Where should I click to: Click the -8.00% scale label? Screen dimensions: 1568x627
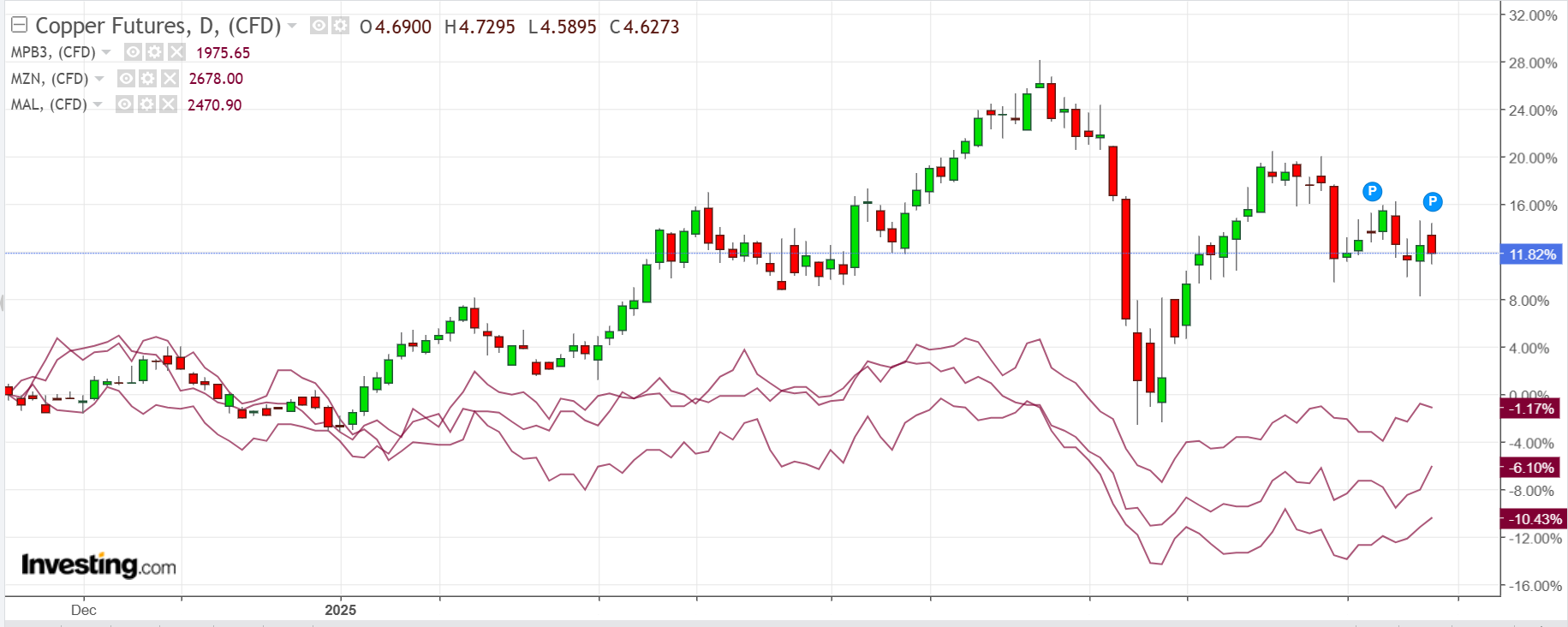pos(1531,491)
